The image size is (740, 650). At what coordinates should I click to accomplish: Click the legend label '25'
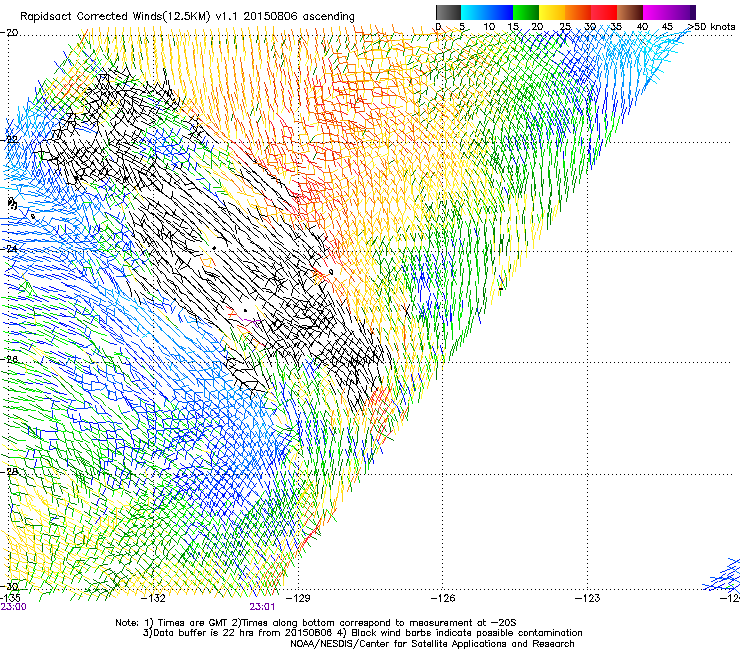[x=565, y=27]
